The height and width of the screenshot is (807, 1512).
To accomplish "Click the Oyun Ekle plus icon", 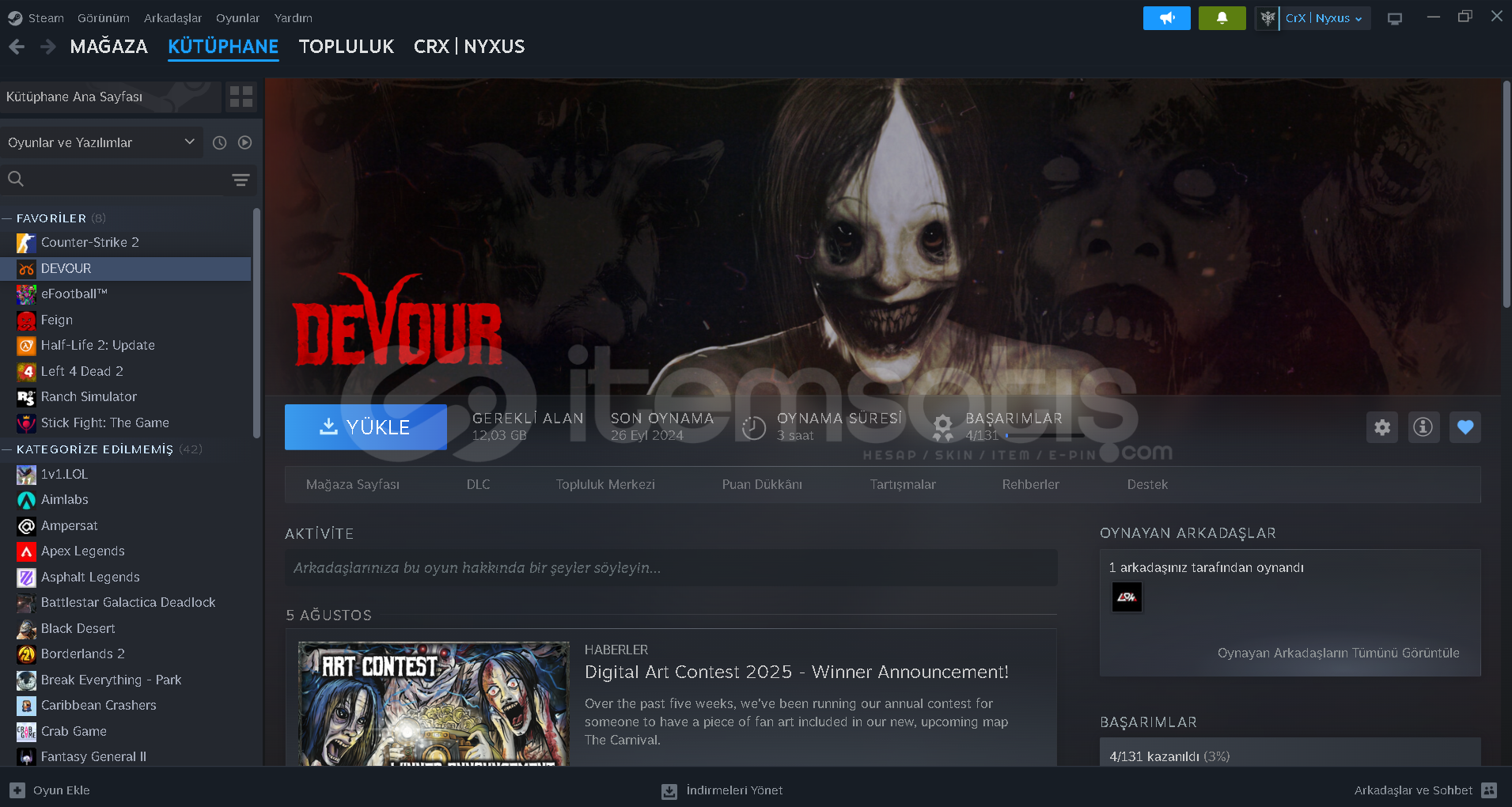I will click(x=17, y=790).
